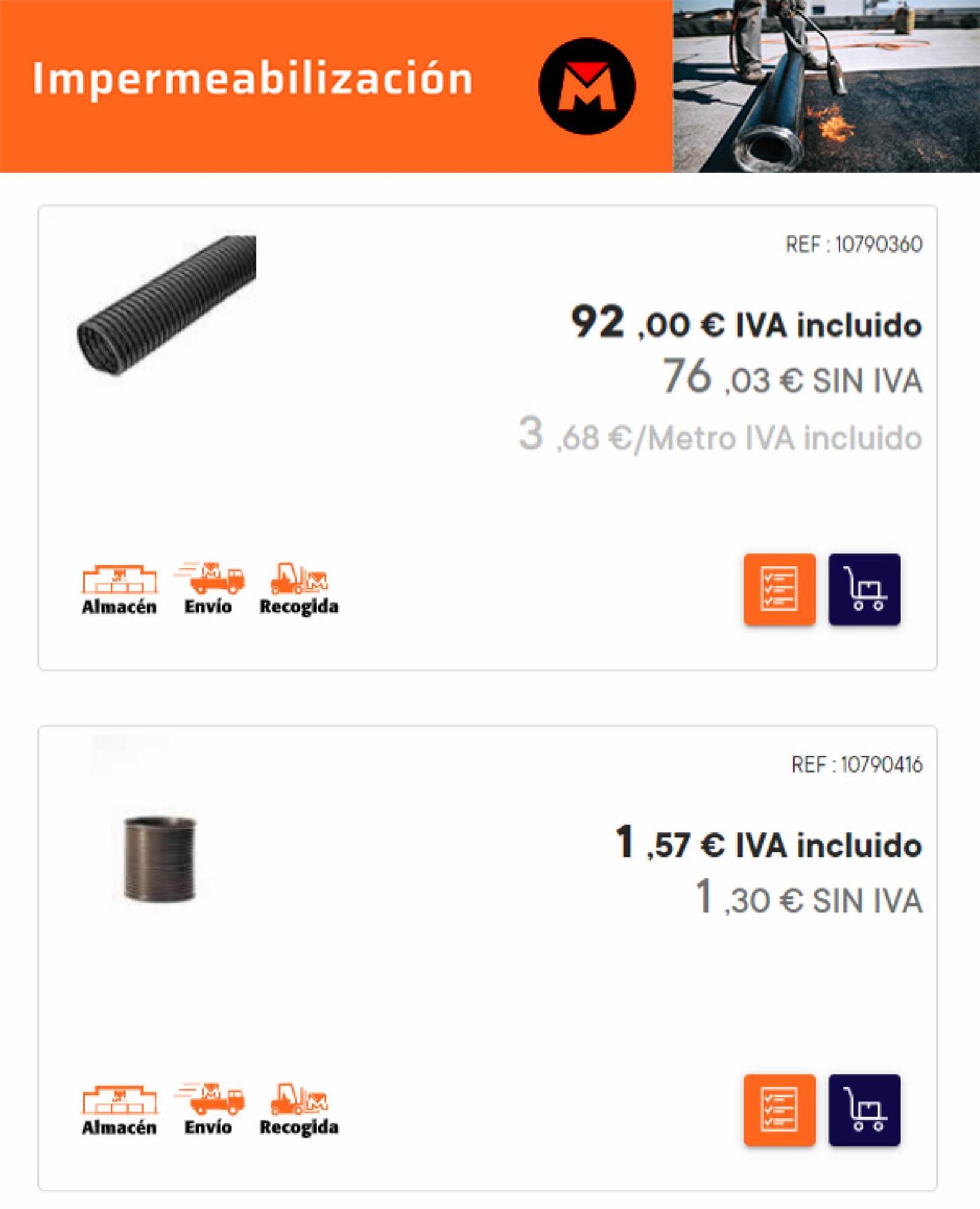The height and width of the screenshot is (1209, 980).
Task: Click the 3,68 €/Metro price line
Action: [720, 435]
